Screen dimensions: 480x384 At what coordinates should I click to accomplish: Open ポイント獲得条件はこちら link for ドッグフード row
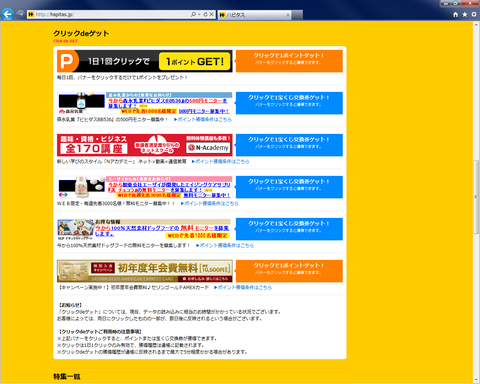(x=225, y=245)
